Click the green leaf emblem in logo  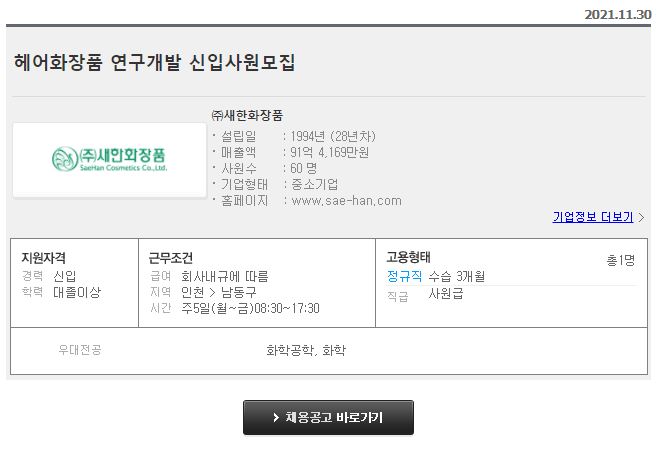[x=65, y=159]
